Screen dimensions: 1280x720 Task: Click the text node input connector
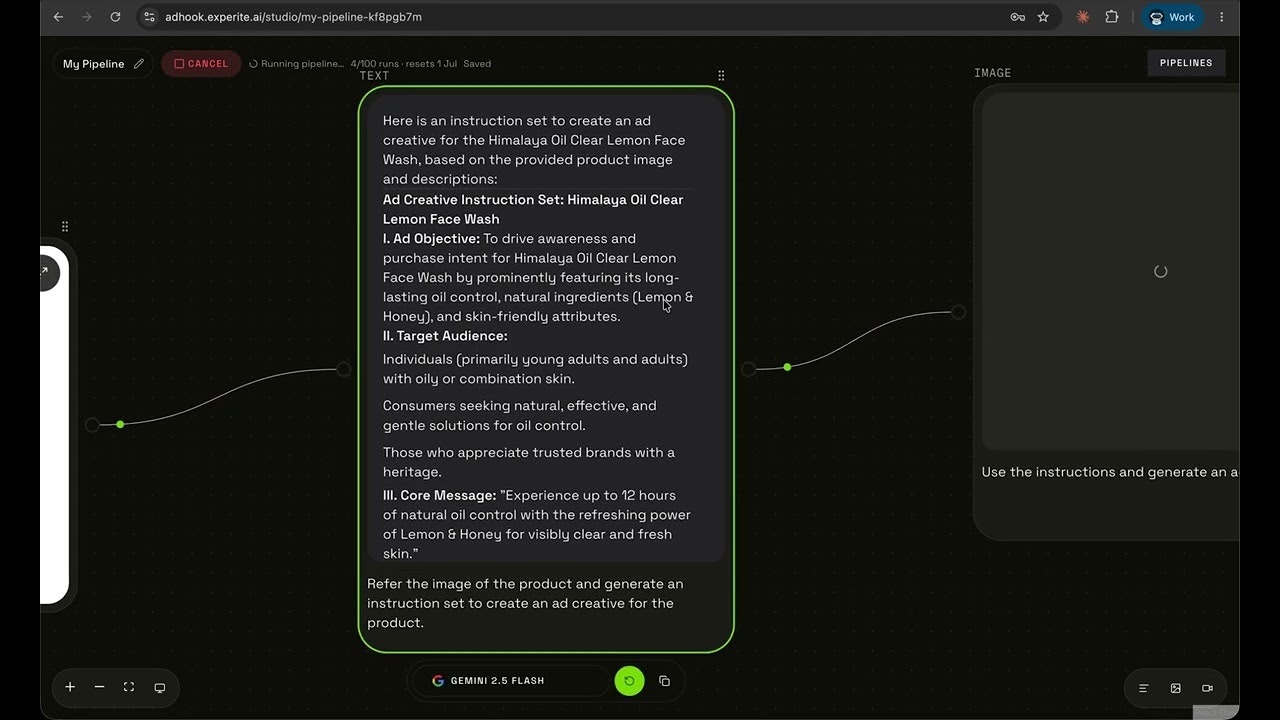pyautogui.click(x=343, y=369)
